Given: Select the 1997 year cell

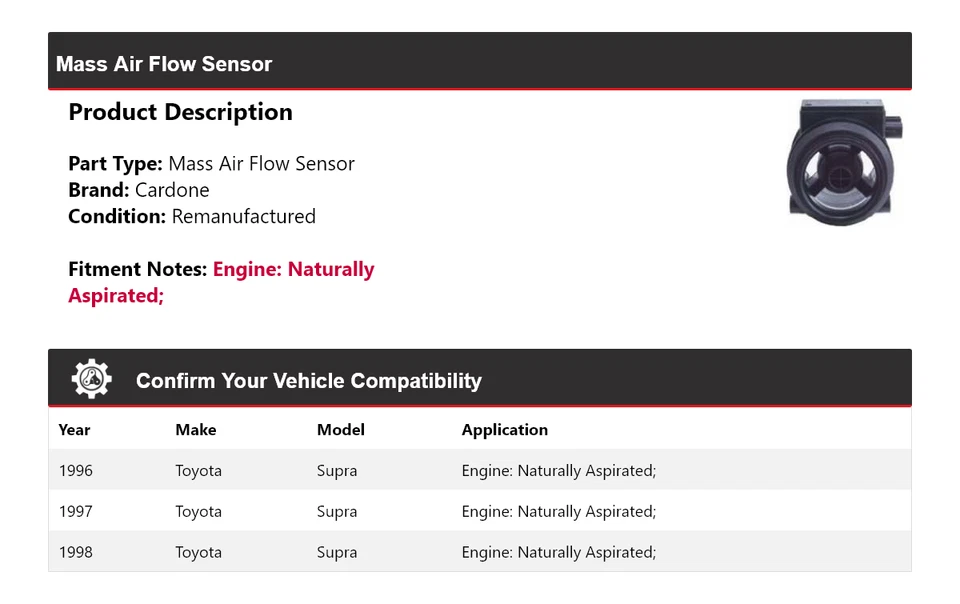Looking at the screenshot, I should (75, 512).
